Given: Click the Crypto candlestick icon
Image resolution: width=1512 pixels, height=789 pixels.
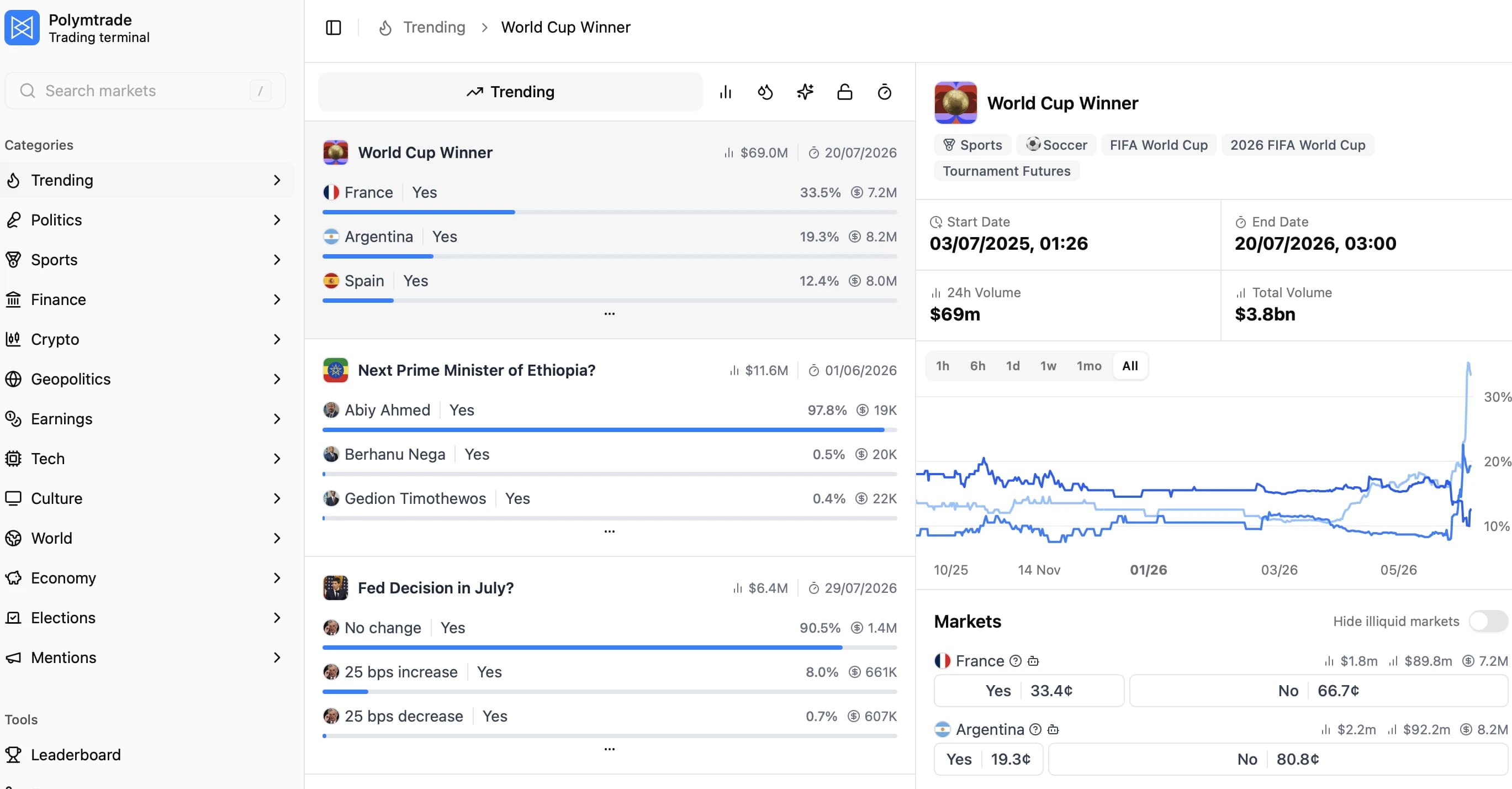Looking at the screenshot, I should point(13,339).
